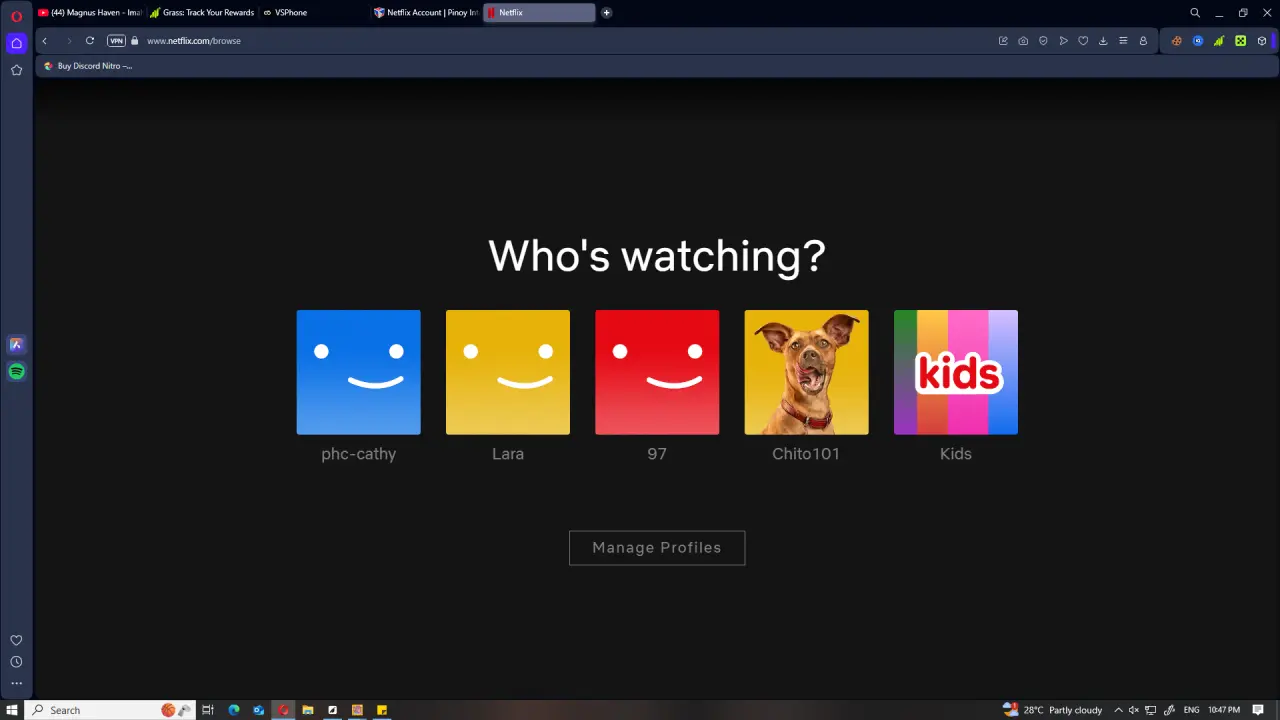Open the Windows Start menu
Image resolution: width=1280 pixels, height=720 pixels.
pyautogui.click(x=12, y=710)
